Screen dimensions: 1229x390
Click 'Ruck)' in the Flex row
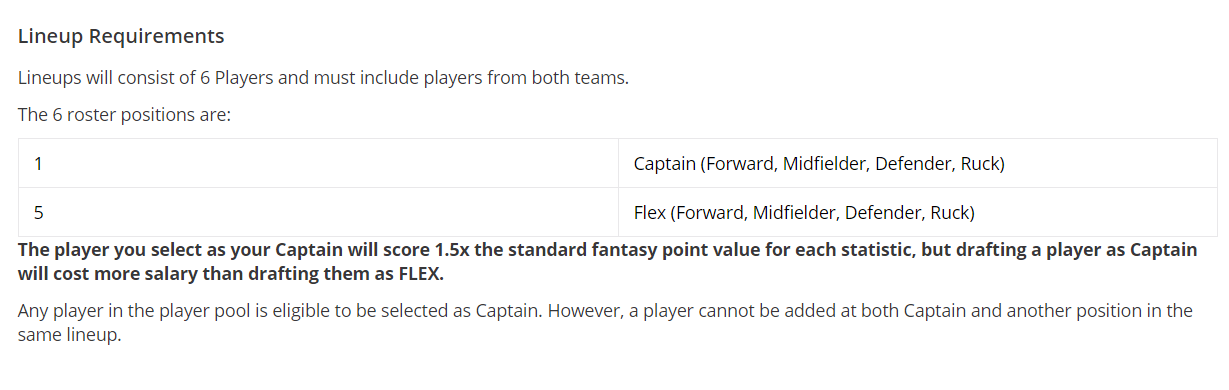[x=952, y=212]
